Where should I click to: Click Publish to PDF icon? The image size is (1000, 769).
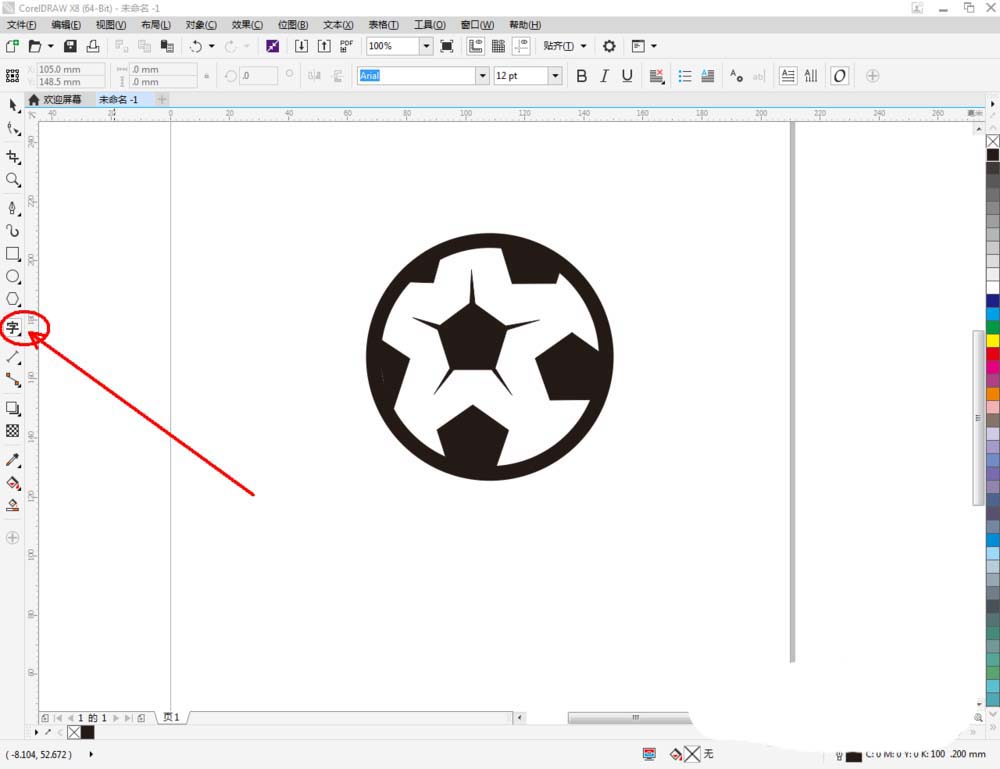pos(346,46)
